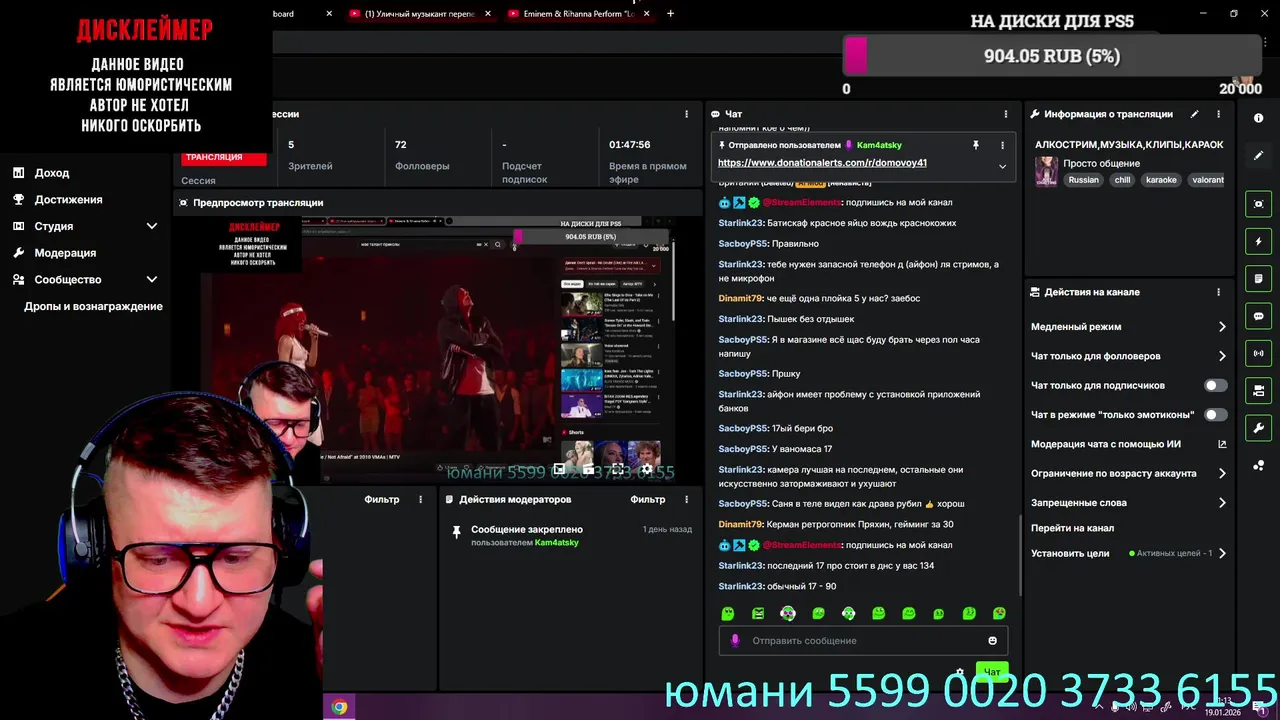
Task: Unpin the pinned chat message
Action: [x=976, y=145]
